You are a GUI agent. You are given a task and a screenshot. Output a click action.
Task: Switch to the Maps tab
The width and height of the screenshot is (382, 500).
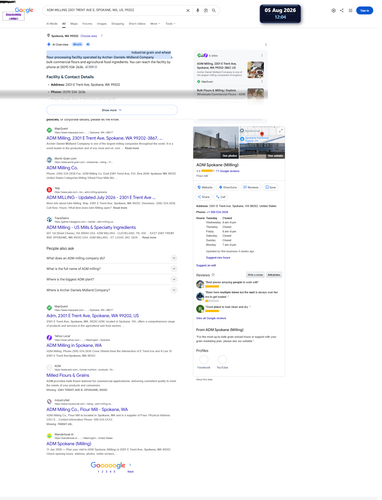(x=74, y=24)
